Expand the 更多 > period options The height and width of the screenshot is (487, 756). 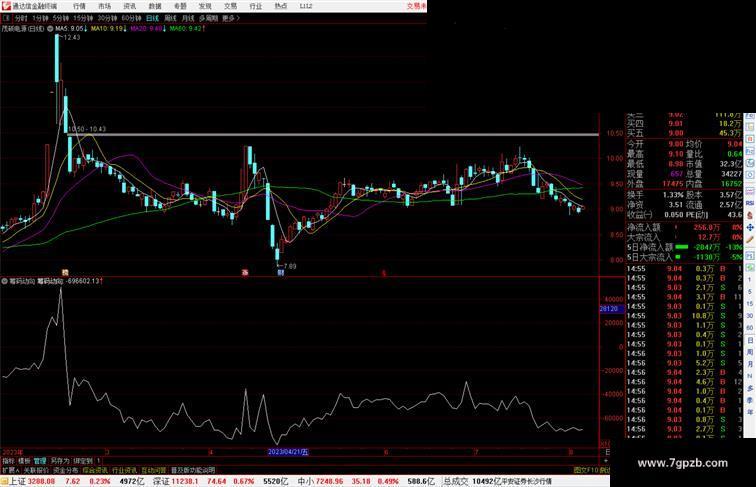(x=231, y=18)
